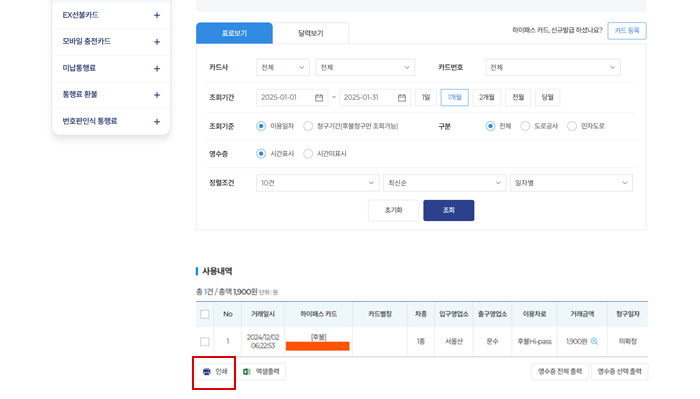
Task: Click the 엑셀출력 export button
Action: 261,372
